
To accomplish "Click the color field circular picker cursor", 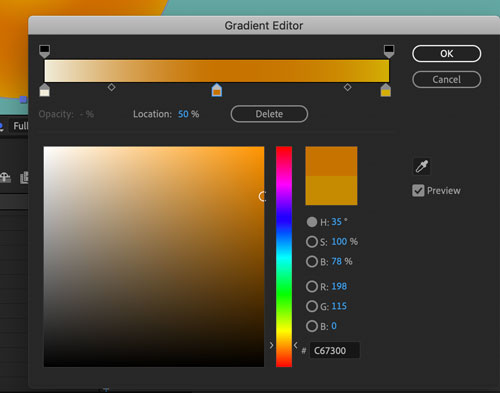I will point(263,197).
